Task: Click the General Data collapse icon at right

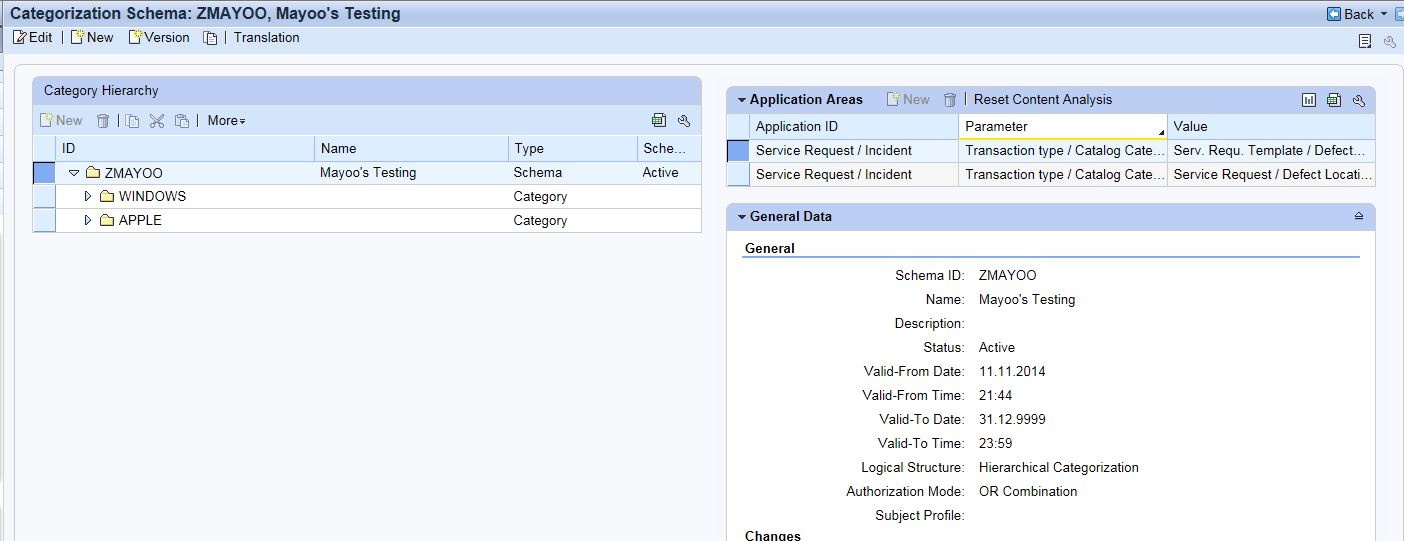Action: [x=1358, y=216]
